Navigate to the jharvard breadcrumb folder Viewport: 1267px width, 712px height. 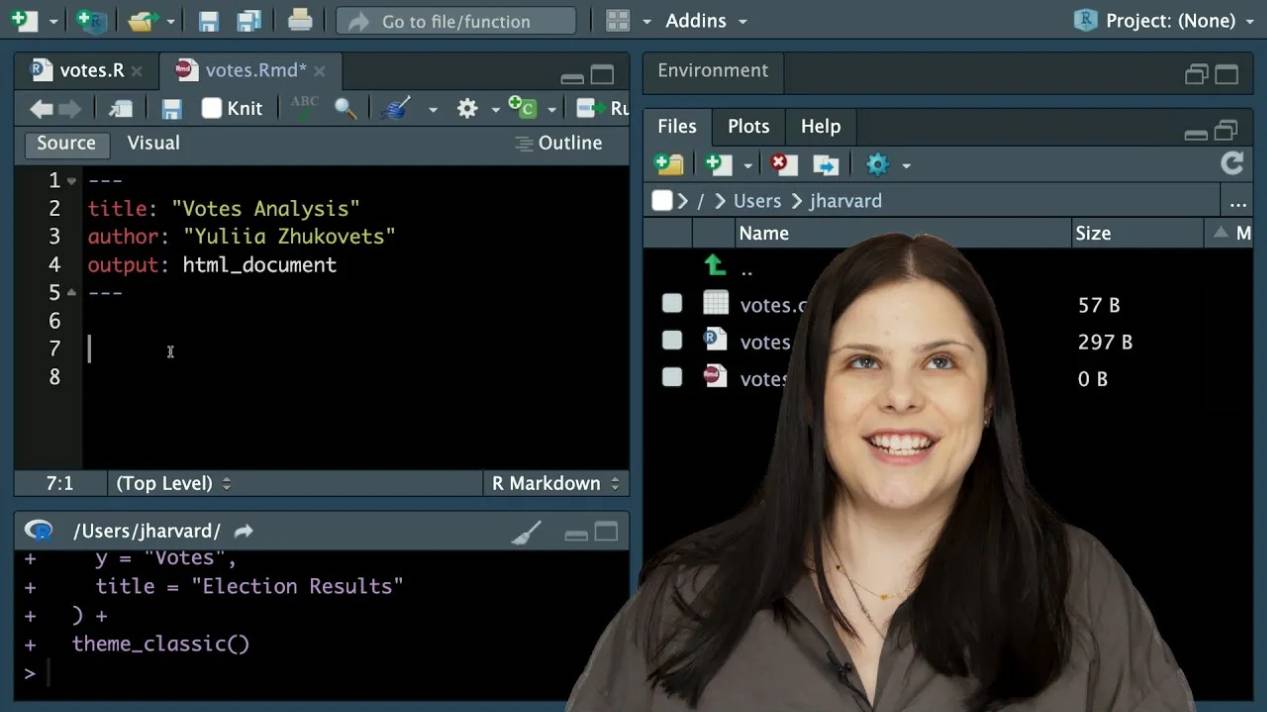(x=846, y=201)
